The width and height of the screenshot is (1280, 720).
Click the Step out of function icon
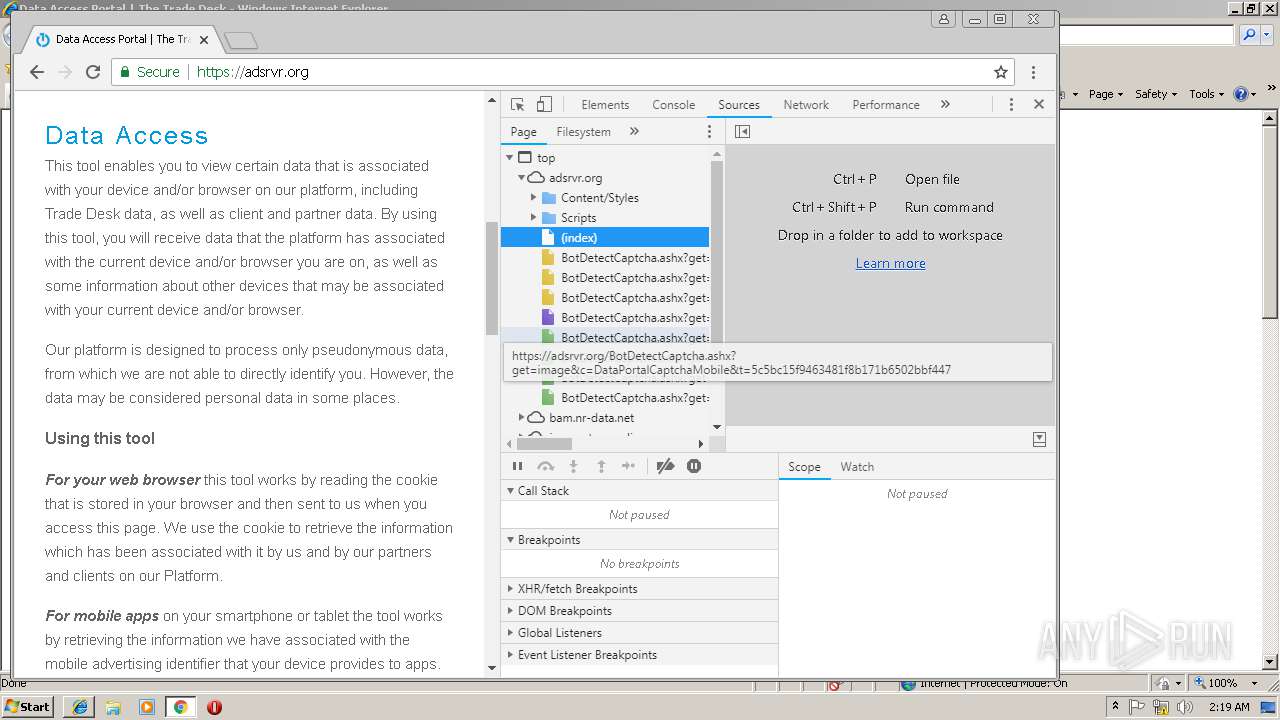(x=601, y=466)
